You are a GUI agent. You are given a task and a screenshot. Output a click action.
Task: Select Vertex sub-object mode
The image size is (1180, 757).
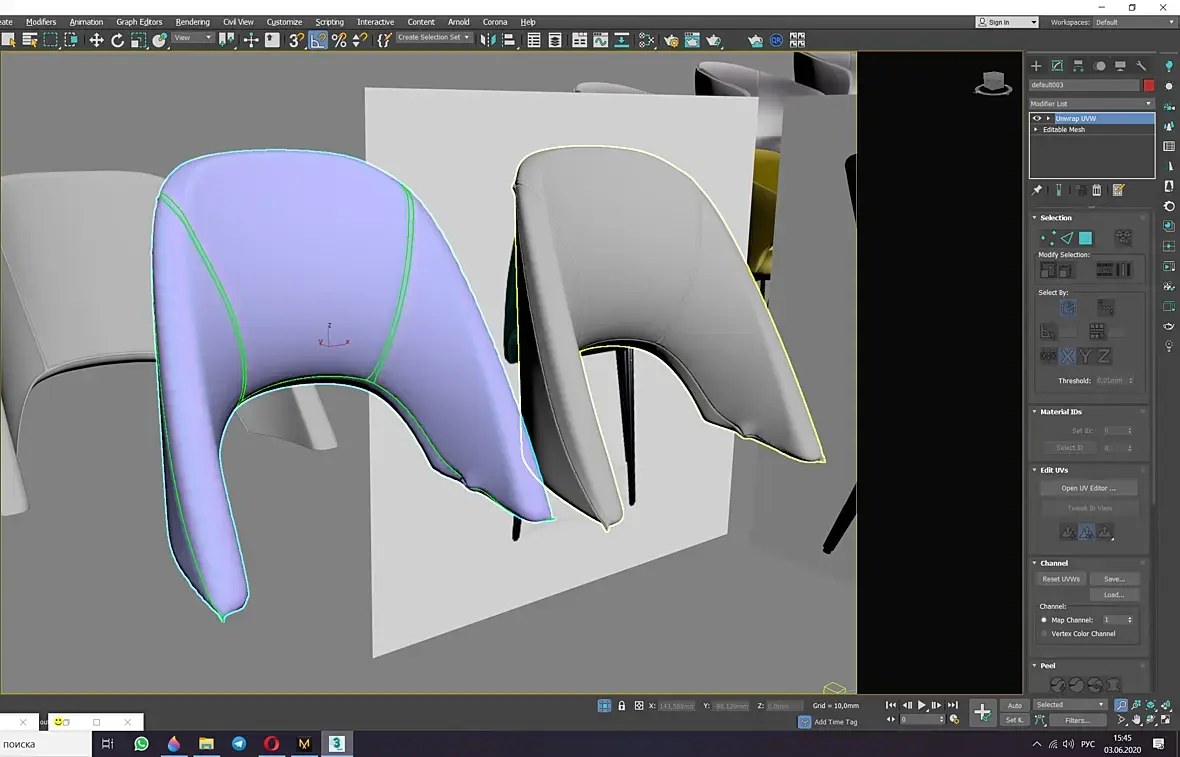coord(1047,238)
